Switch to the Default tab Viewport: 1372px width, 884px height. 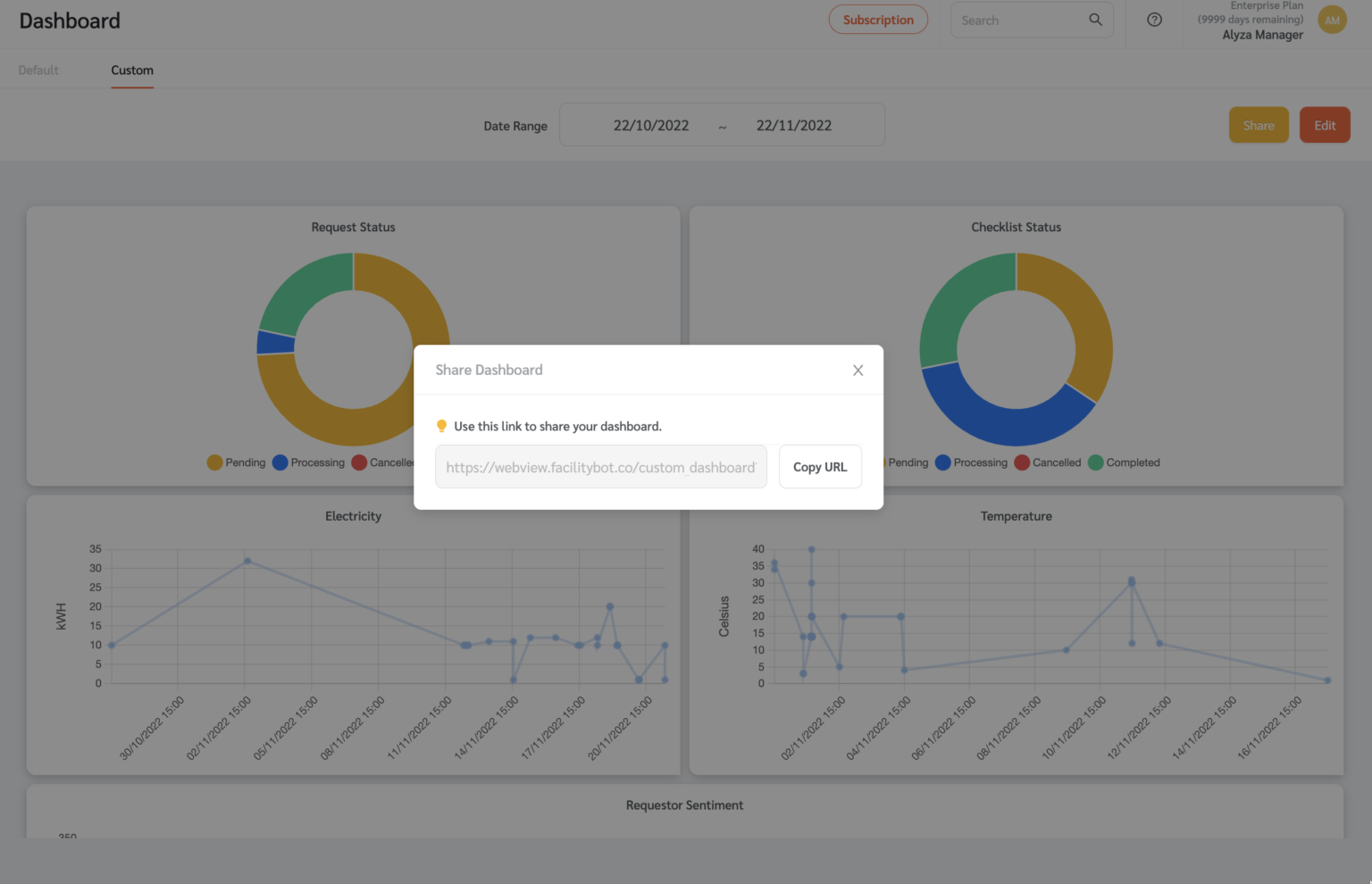(x=38, y=70)
